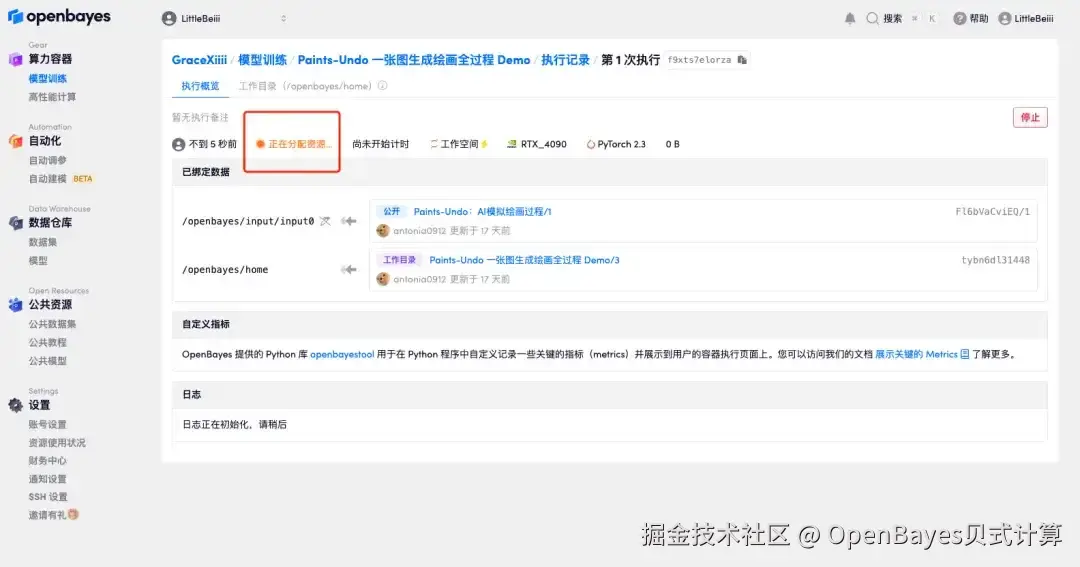The width and height of the screenshot is (1080, 567).
Task: Click the 数据仓库 sidebar icon
Action: (x=15, y=223)
